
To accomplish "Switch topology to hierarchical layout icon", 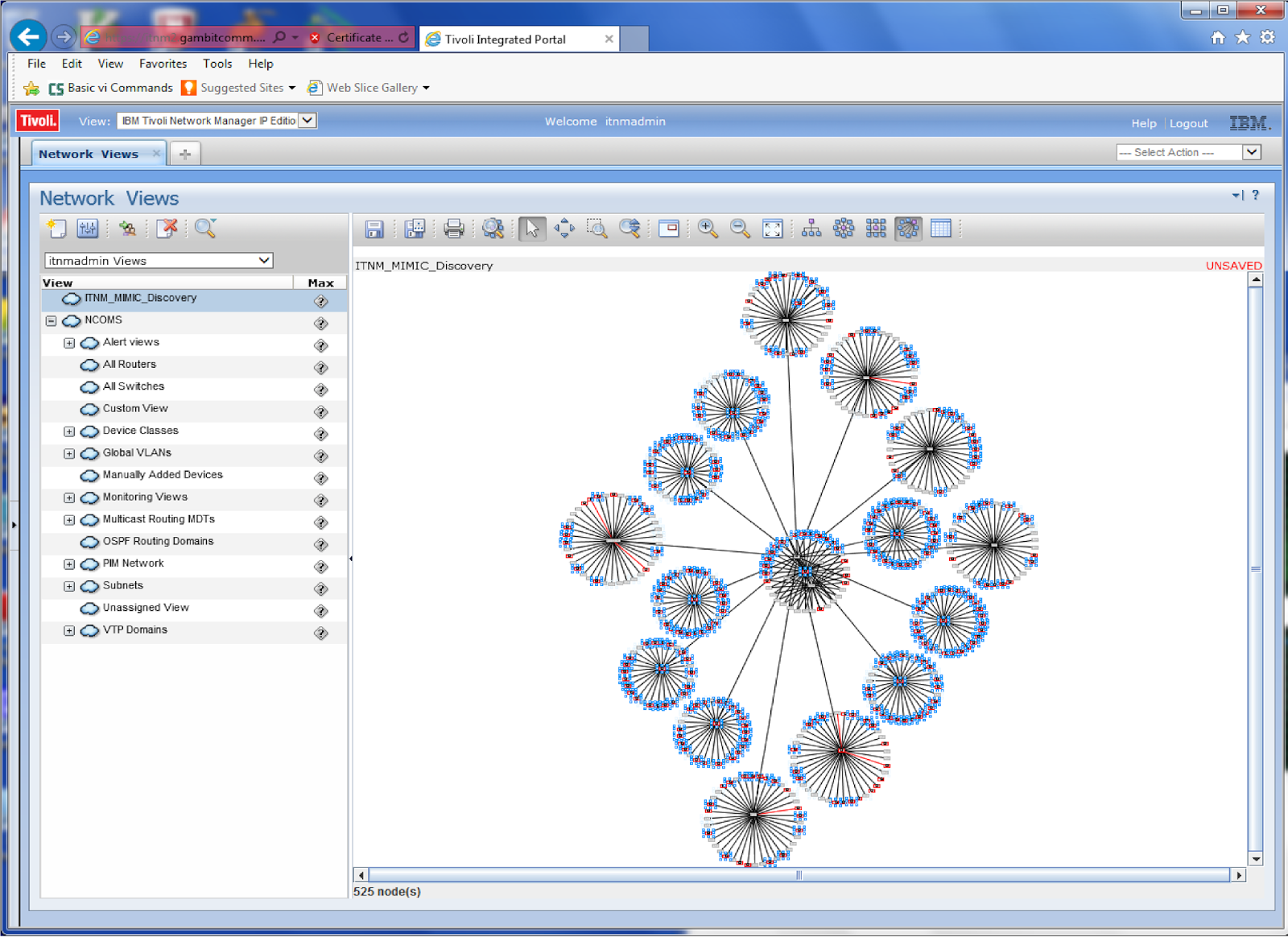I will pyautogui.click(x=811, y=229).
